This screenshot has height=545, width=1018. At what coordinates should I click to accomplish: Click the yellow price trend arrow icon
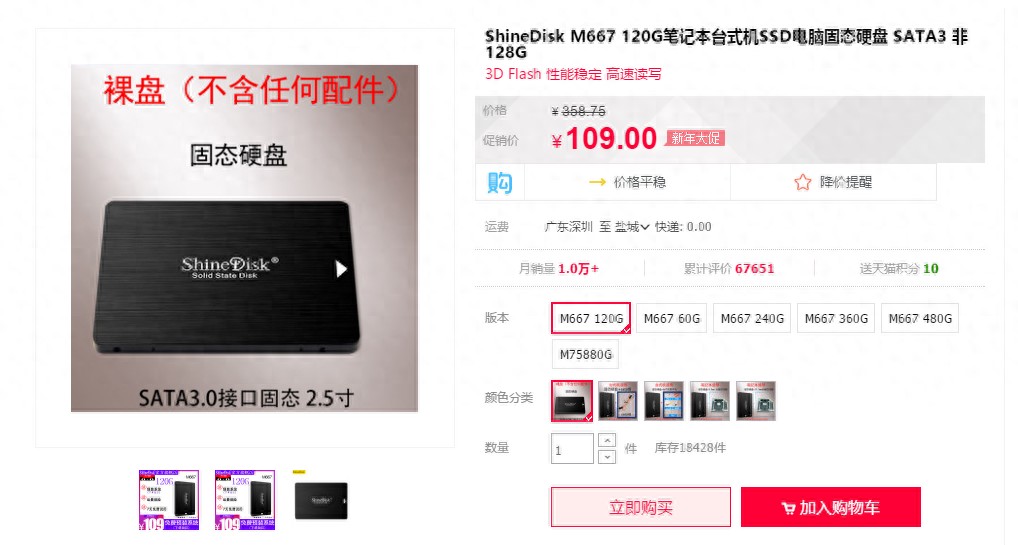pos(597,183)
